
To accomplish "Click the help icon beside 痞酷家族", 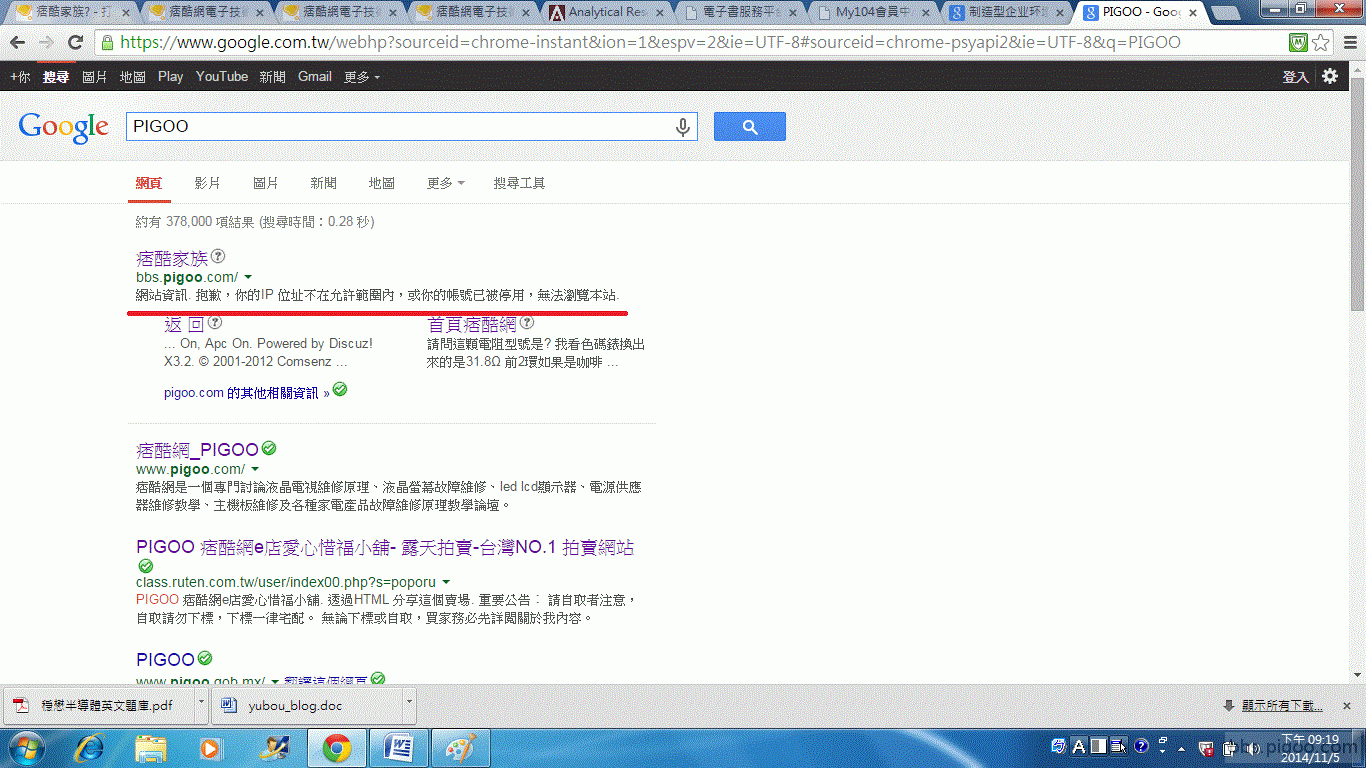I will pos(218,256).
